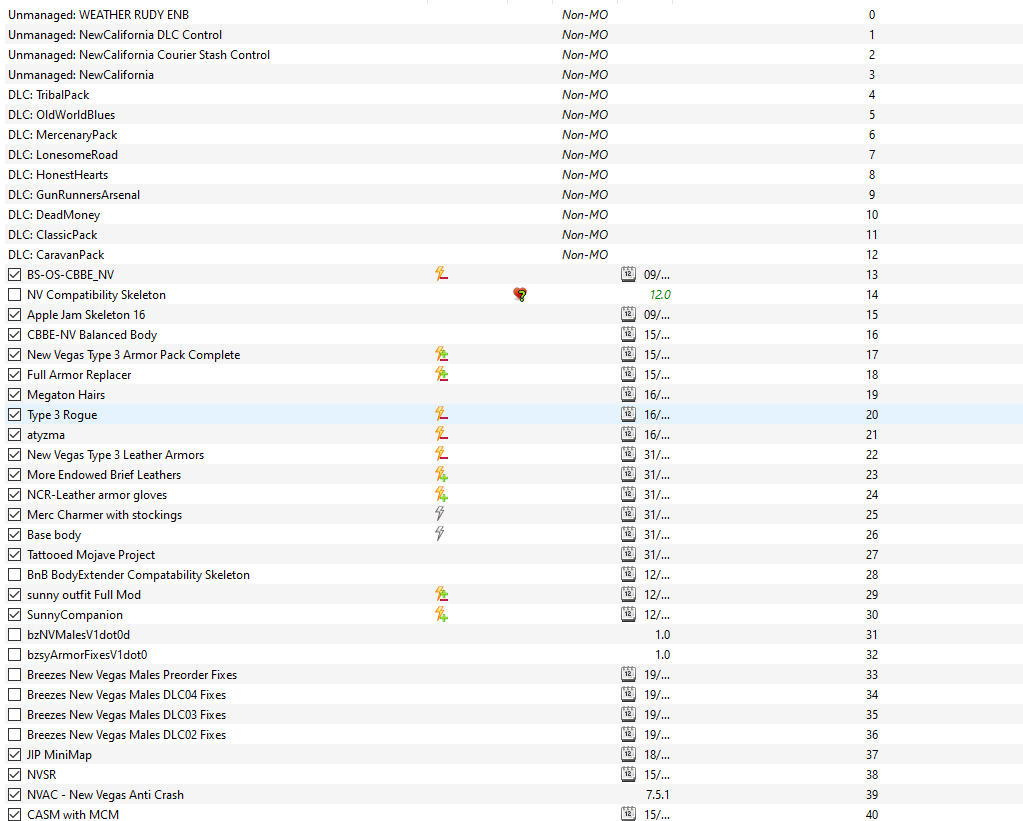This screenshot has height=821, width=1023.
Task: Uncheck the Type 3 Rogue mod
Action: click(x=14, y=414)
